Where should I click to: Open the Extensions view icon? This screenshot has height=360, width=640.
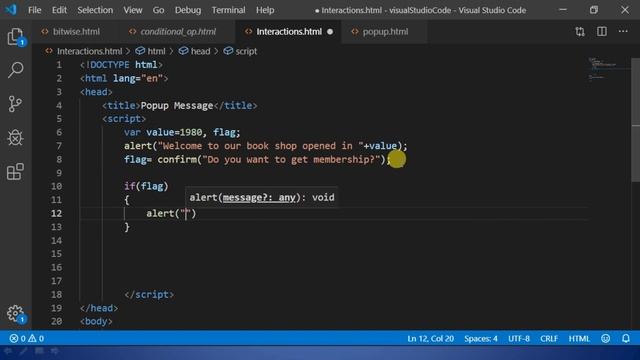click(16, 171)
